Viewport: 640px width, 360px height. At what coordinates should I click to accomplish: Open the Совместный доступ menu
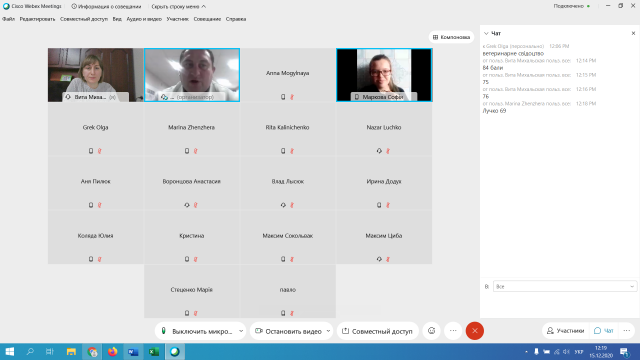84,19
